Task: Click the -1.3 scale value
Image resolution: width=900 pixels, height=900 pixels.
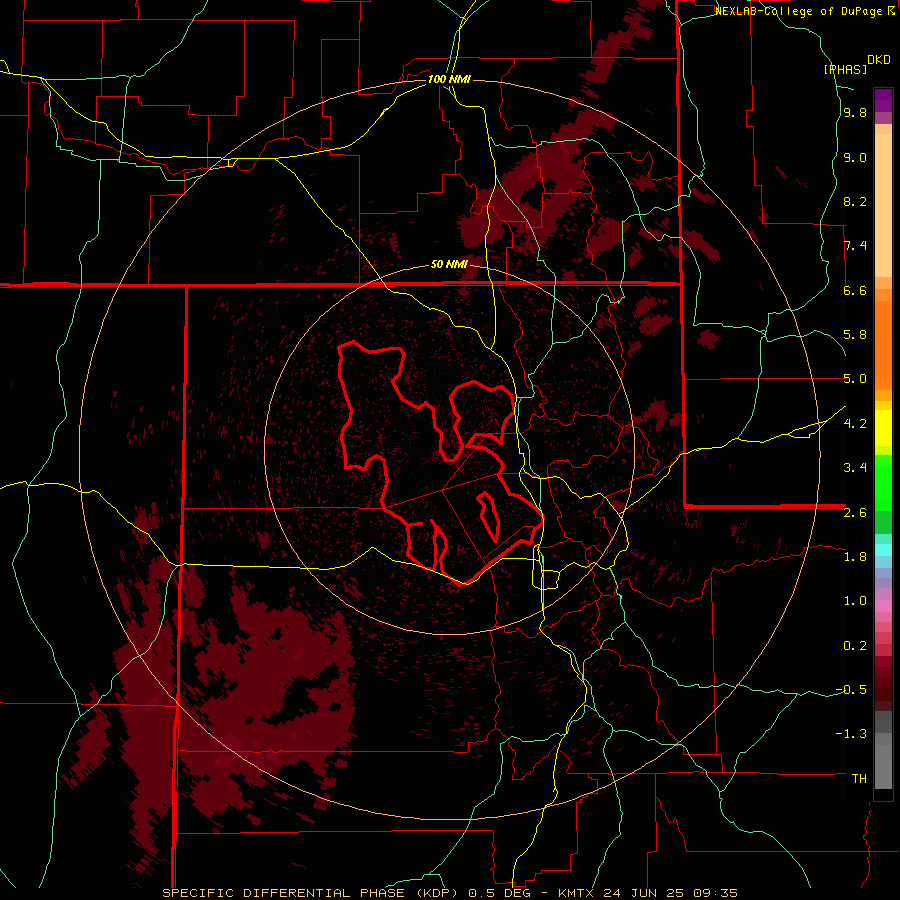Action: [851, 734]
